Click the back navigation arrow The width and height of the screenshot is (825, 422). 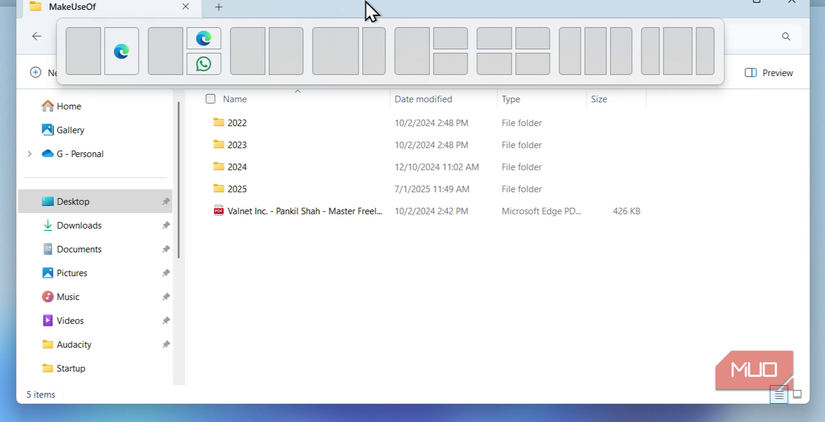click(x=36, y=36)
